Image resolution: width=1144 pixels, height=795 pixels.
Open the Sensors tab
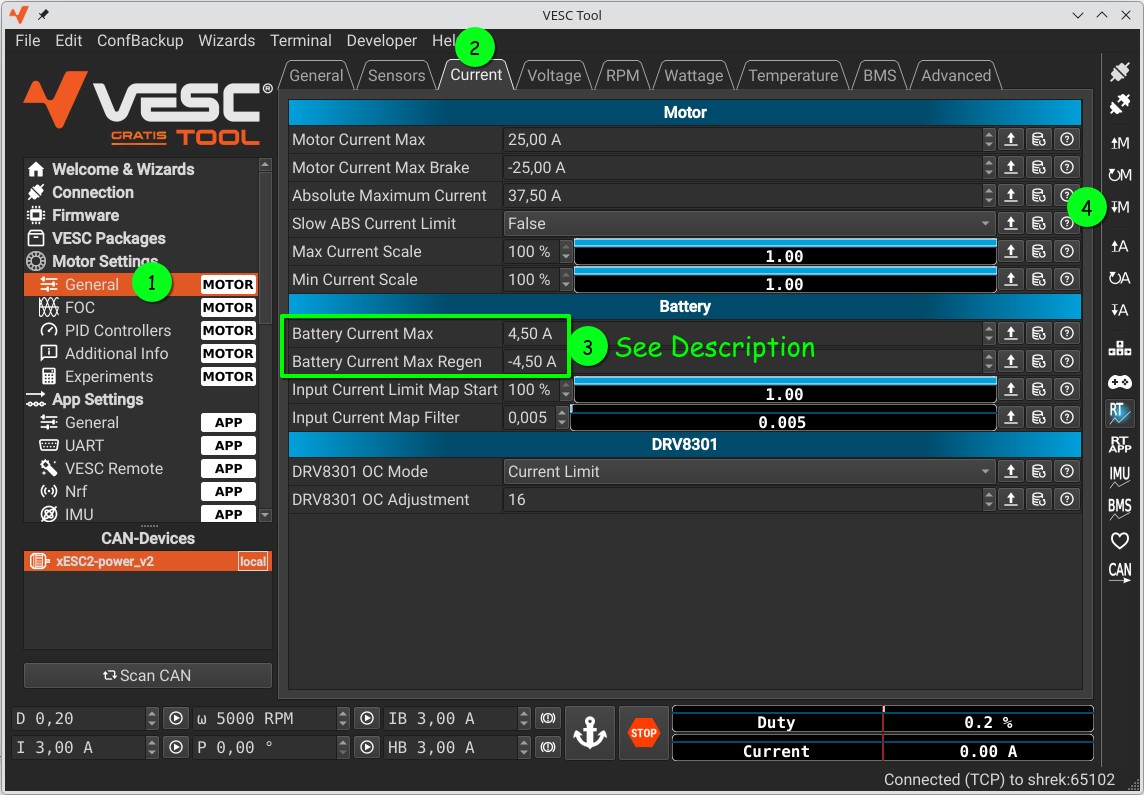tap(396, 75)
